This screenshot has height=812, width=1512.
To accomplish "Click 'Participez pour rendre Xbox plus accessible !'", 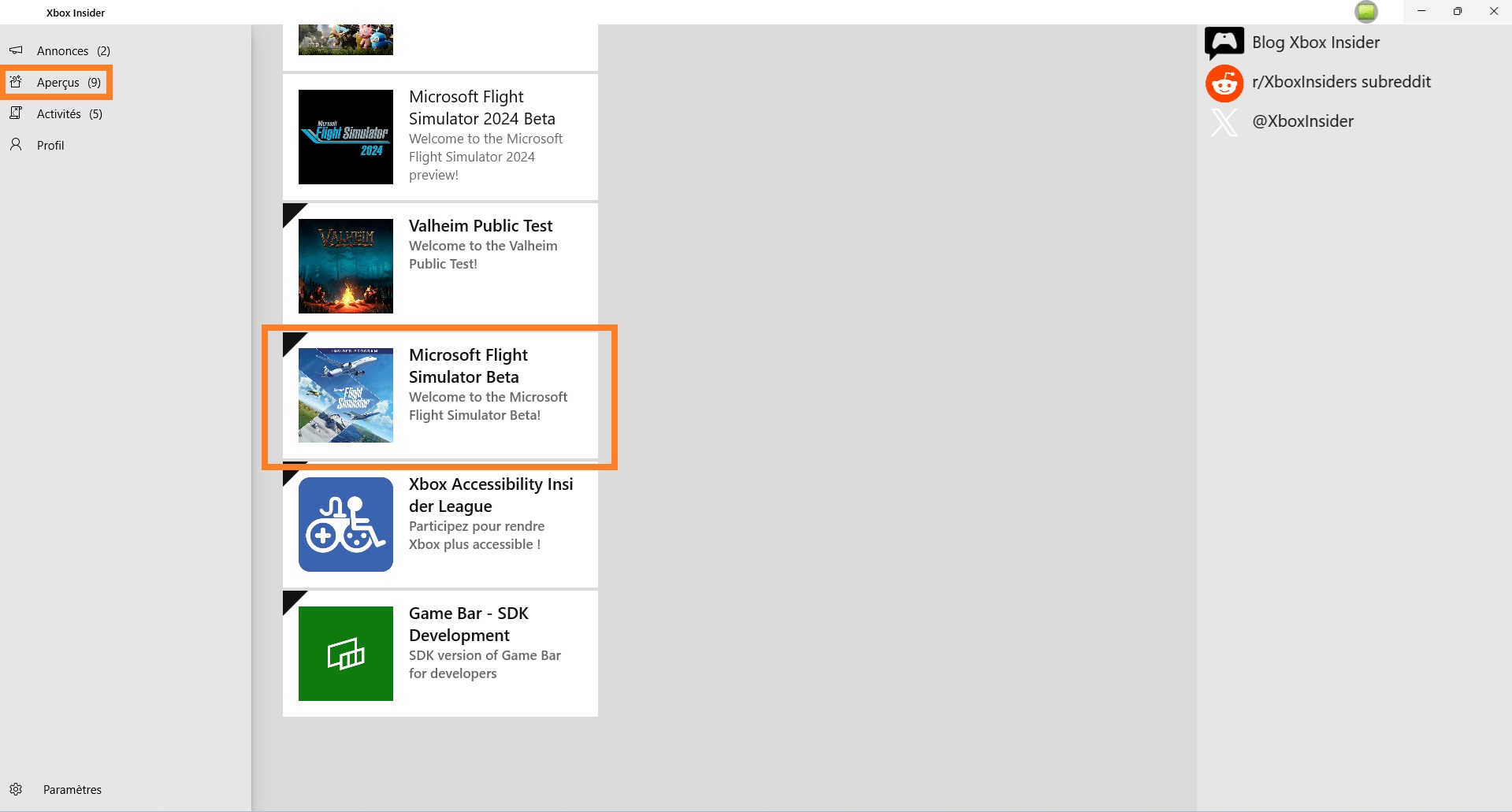I will (x=477, y=536).
